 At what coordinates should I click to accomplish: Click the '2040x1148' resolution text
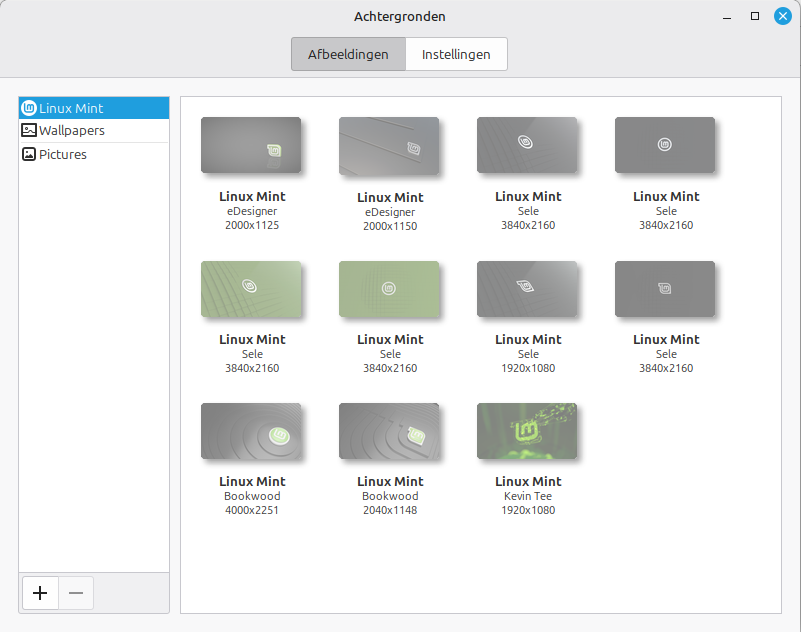390,510
